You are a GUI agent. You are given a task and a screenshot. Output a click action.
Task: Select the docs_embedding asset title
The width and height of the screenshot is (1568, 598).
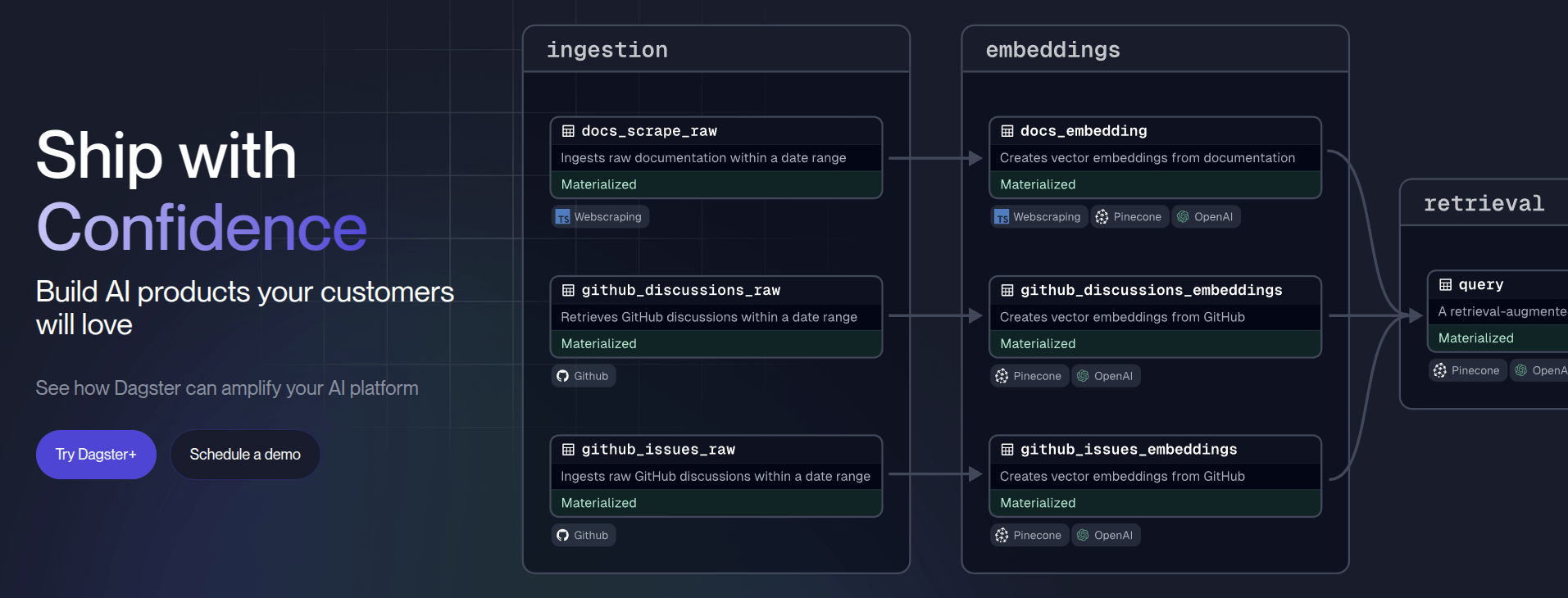click(x=1084, y=131)
